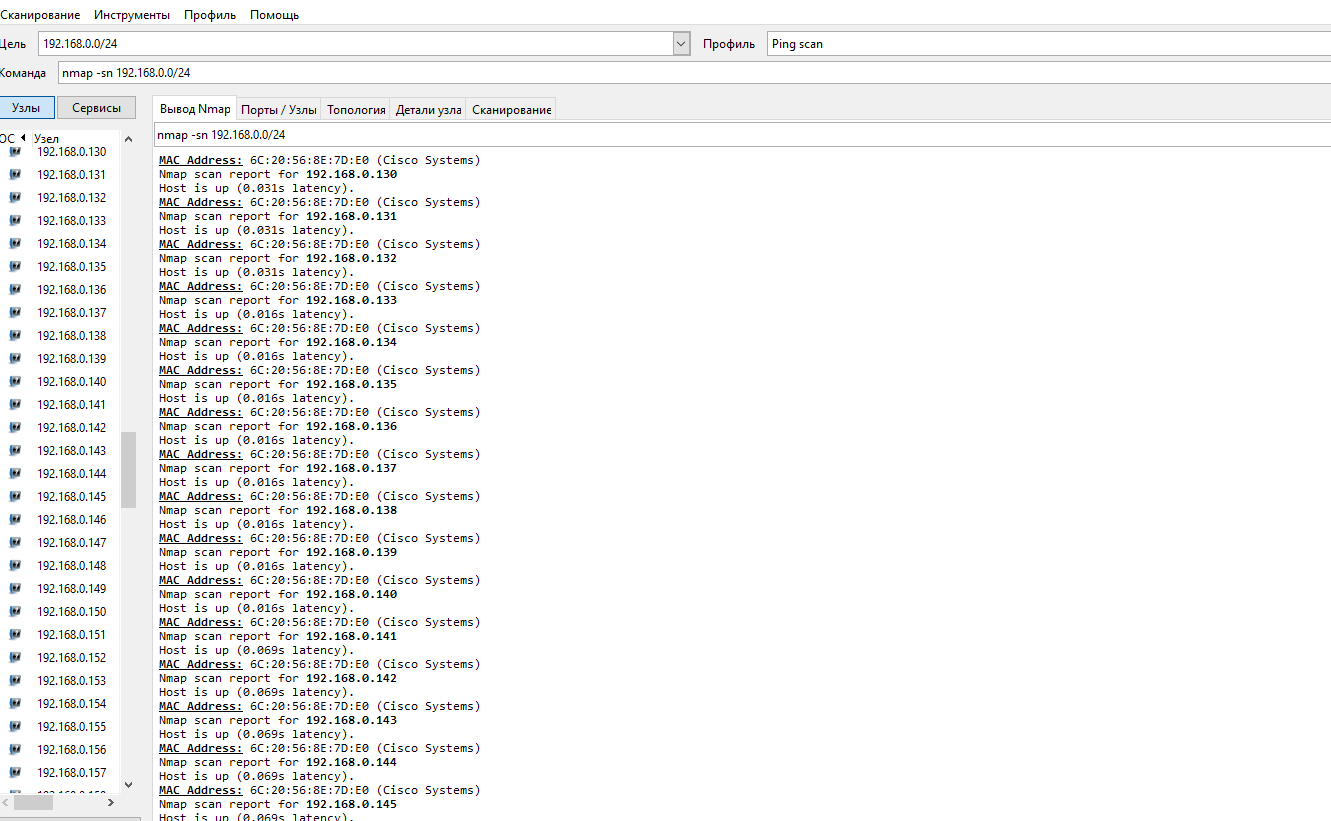1331x821 pixels.
Task: Click the host list horizontal scrollbar thumb
Action: [x=33, y=802]
